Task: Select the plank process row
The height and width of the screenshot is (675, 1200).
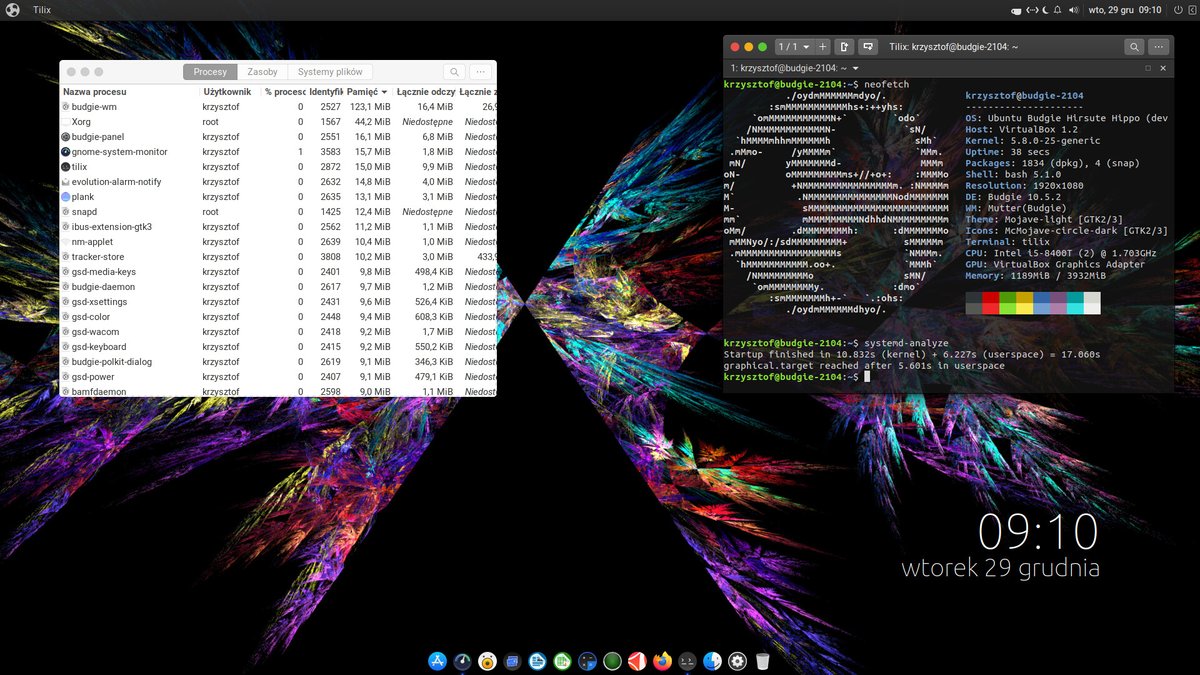Action: (278, 197)
